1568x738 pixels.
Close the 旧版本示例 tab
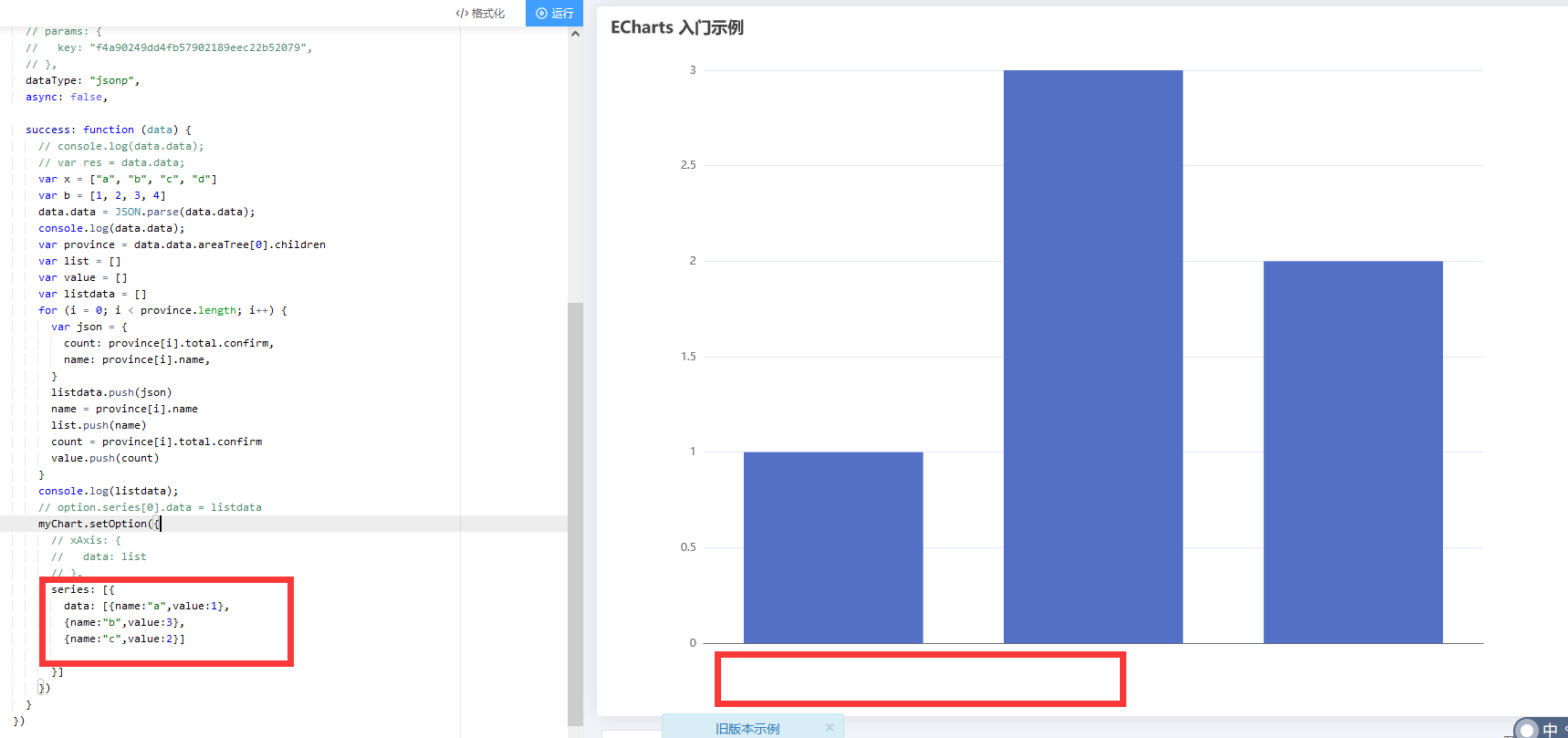829,727
